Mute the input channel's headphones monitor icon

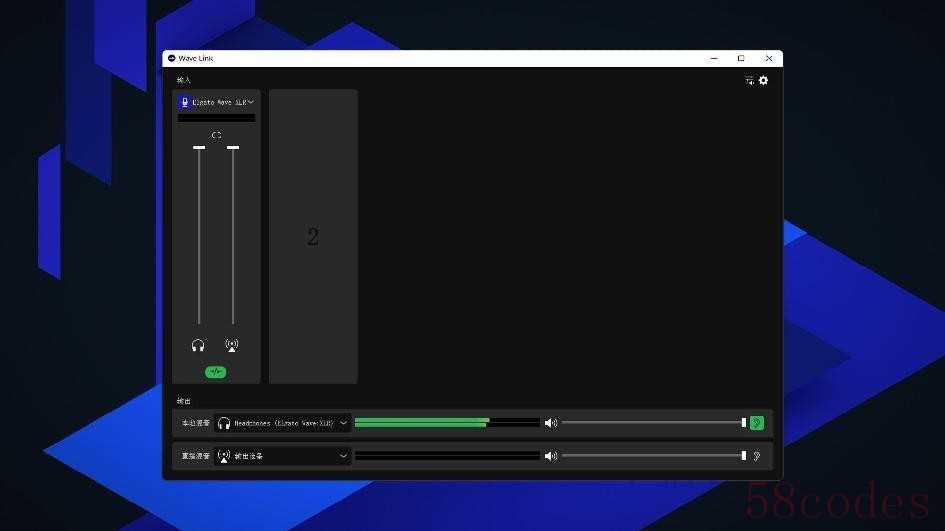[198, 345]
